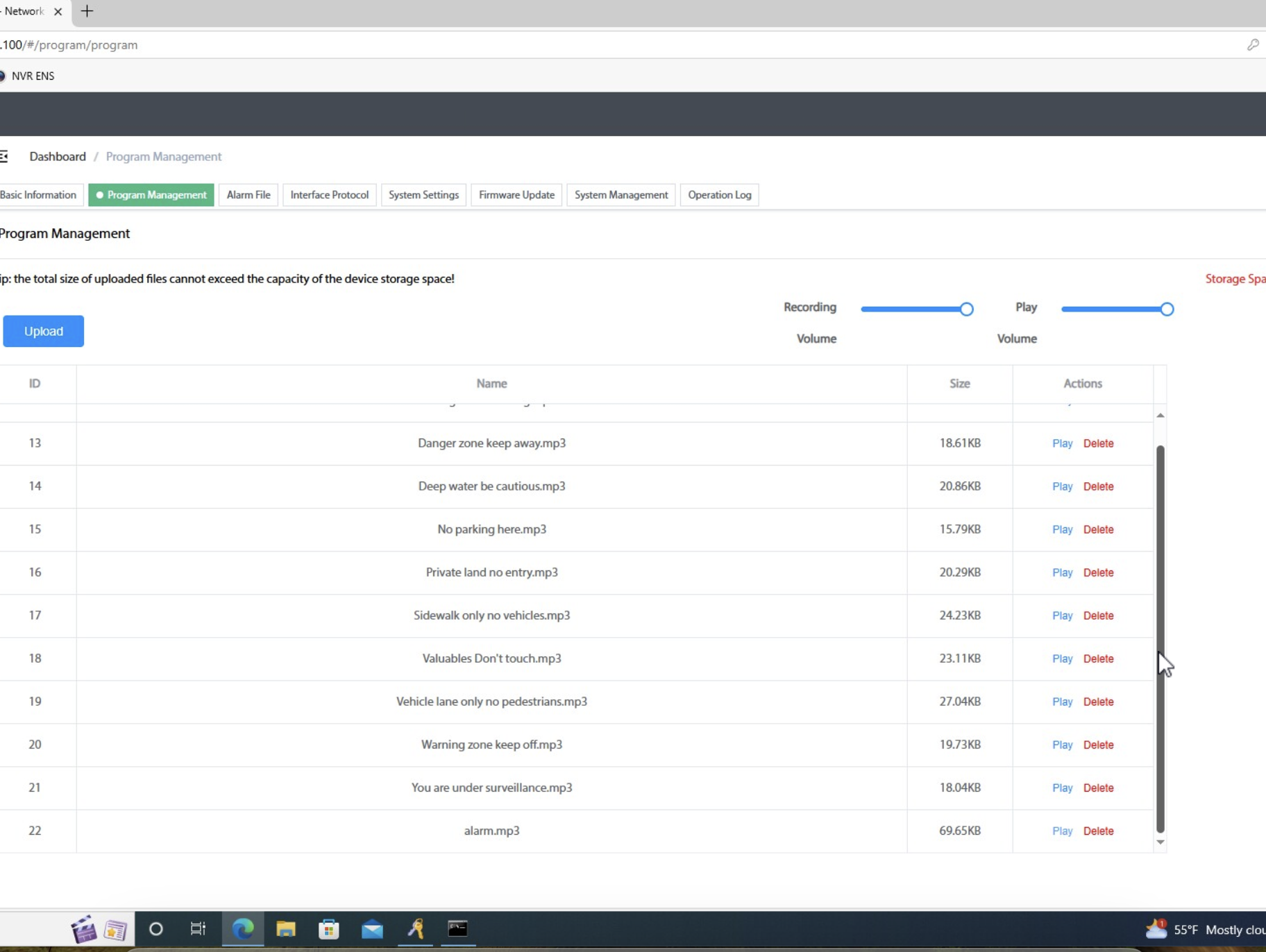Viewport: 1266px width, 952px height.
Task: Open a new browser tab
Action: (87, 11)
